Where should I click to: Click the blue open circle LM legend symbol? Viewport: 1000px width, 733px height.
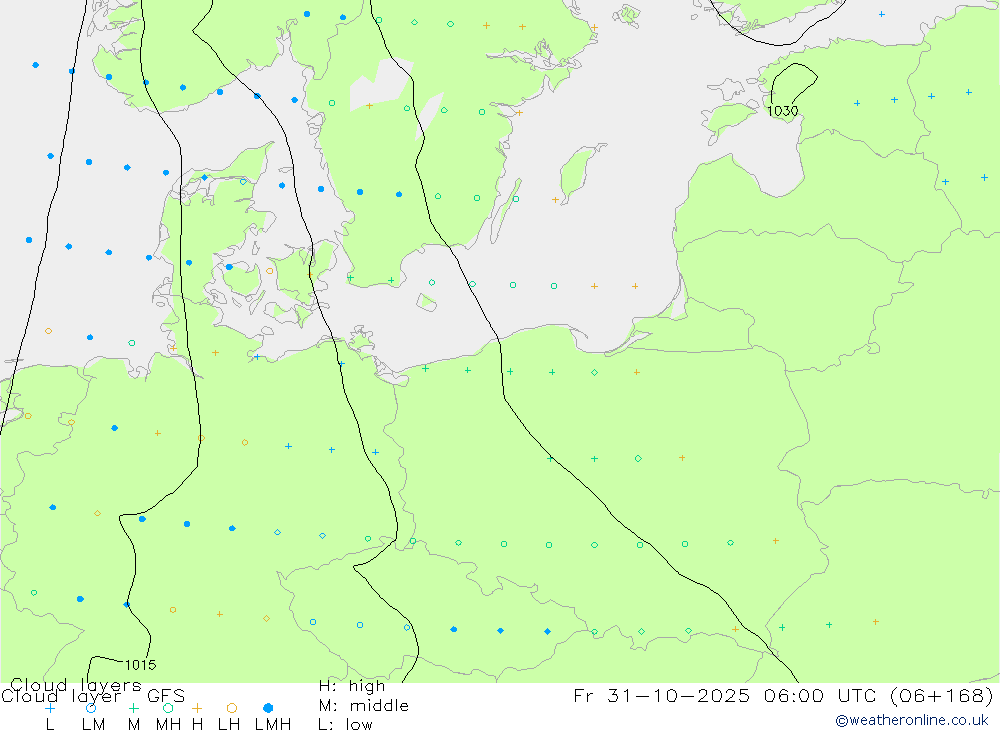(91, 708)
